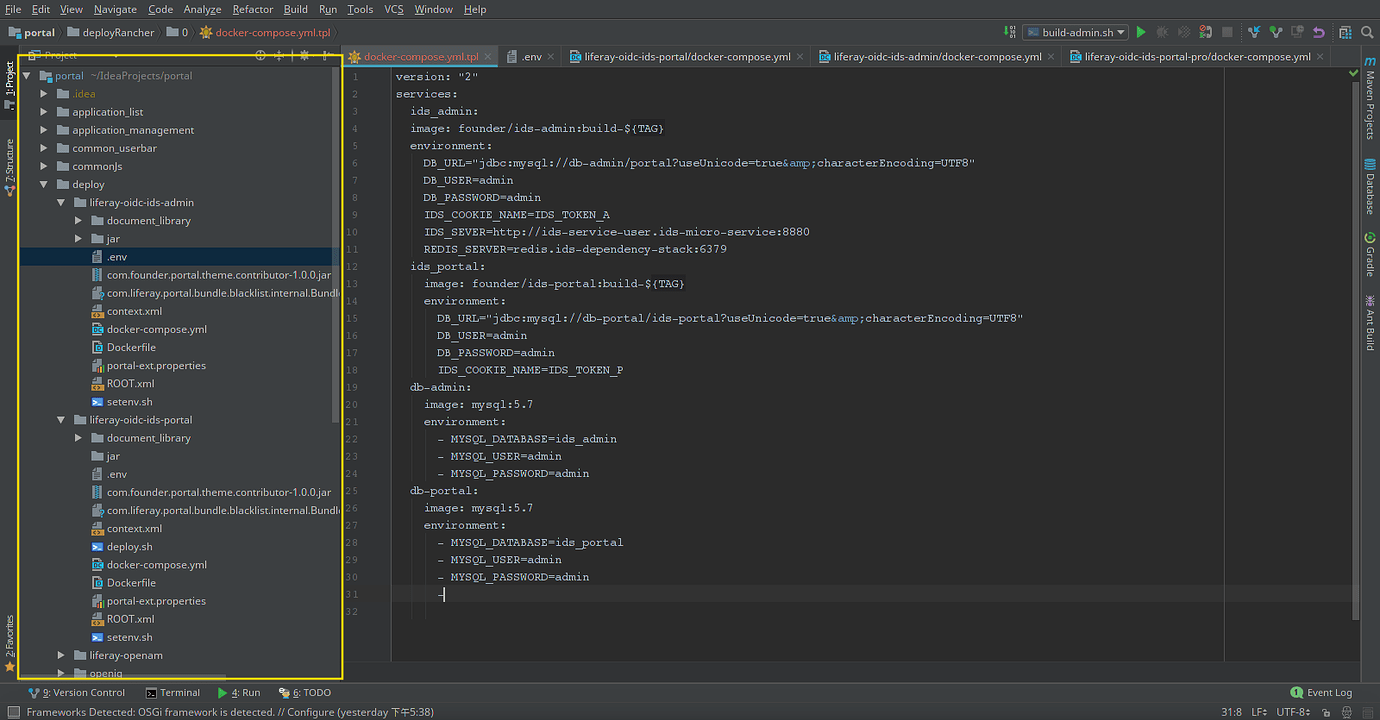Screen dimensions: 1380x720
Task: Open Ant Build side tool window
Action: tap(1369, 323)
